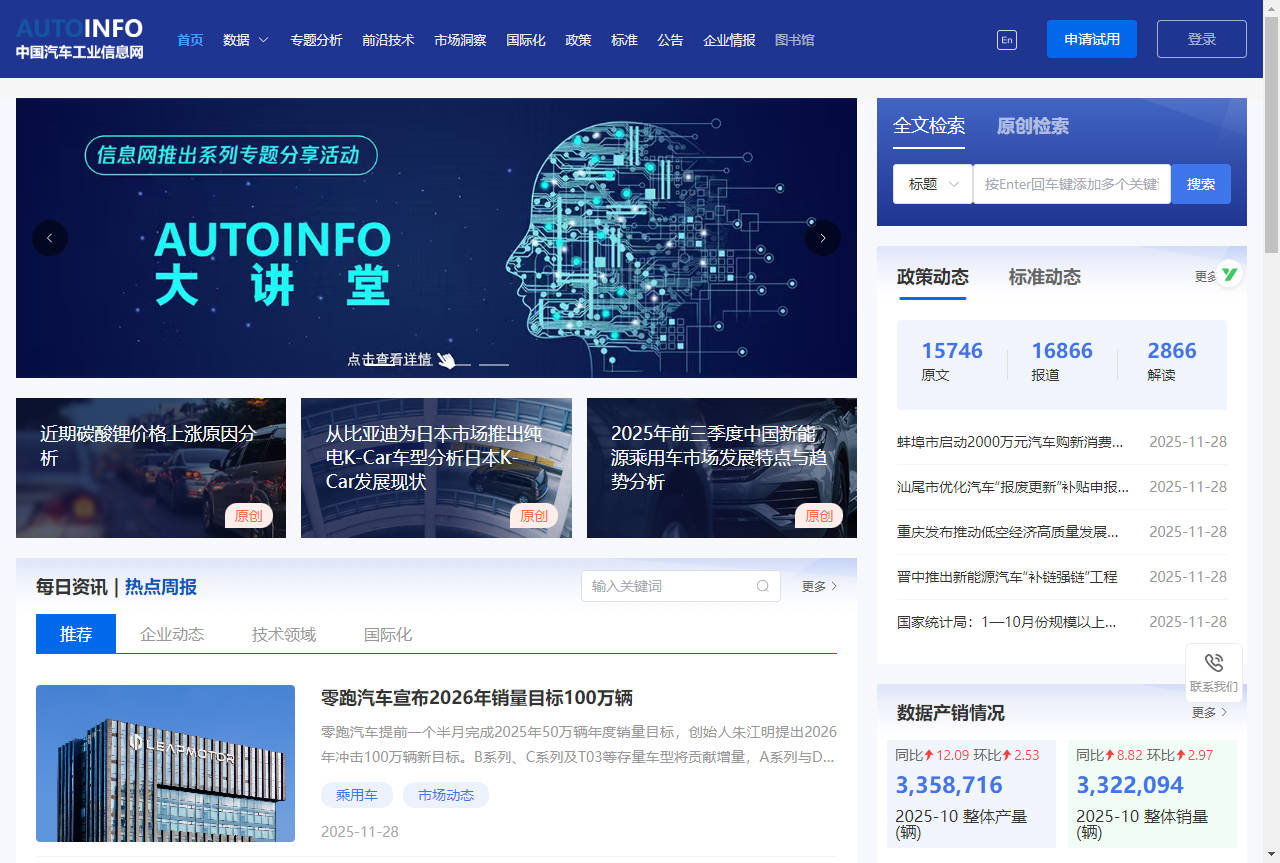Click the magnifier icon in the keyword search box
This screenshot has width=1280, height=863.
click(x=762, y=586)
